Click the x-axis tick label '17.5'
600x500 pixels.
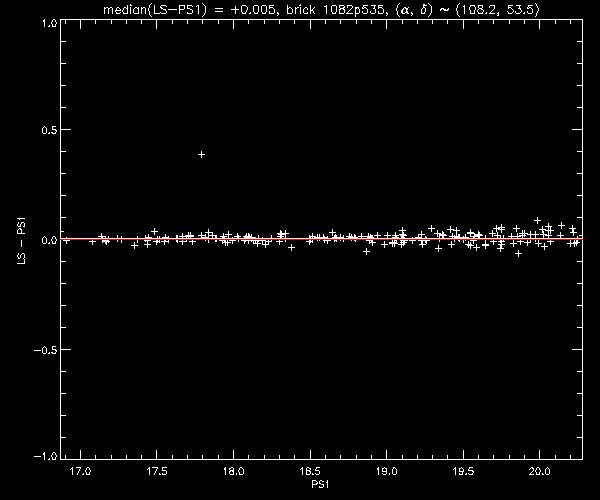coord(157,471)
